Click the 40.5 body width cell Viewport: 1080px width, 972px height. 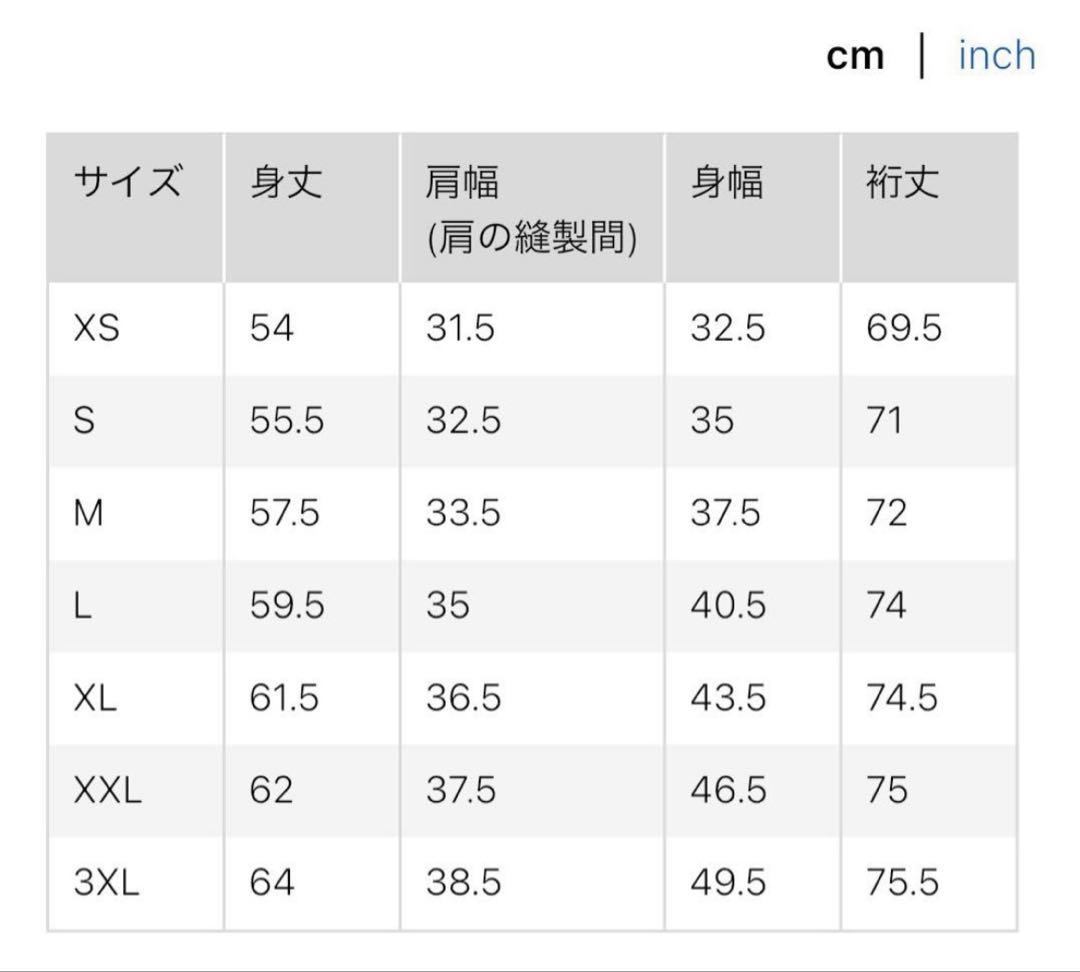point(727,606)
